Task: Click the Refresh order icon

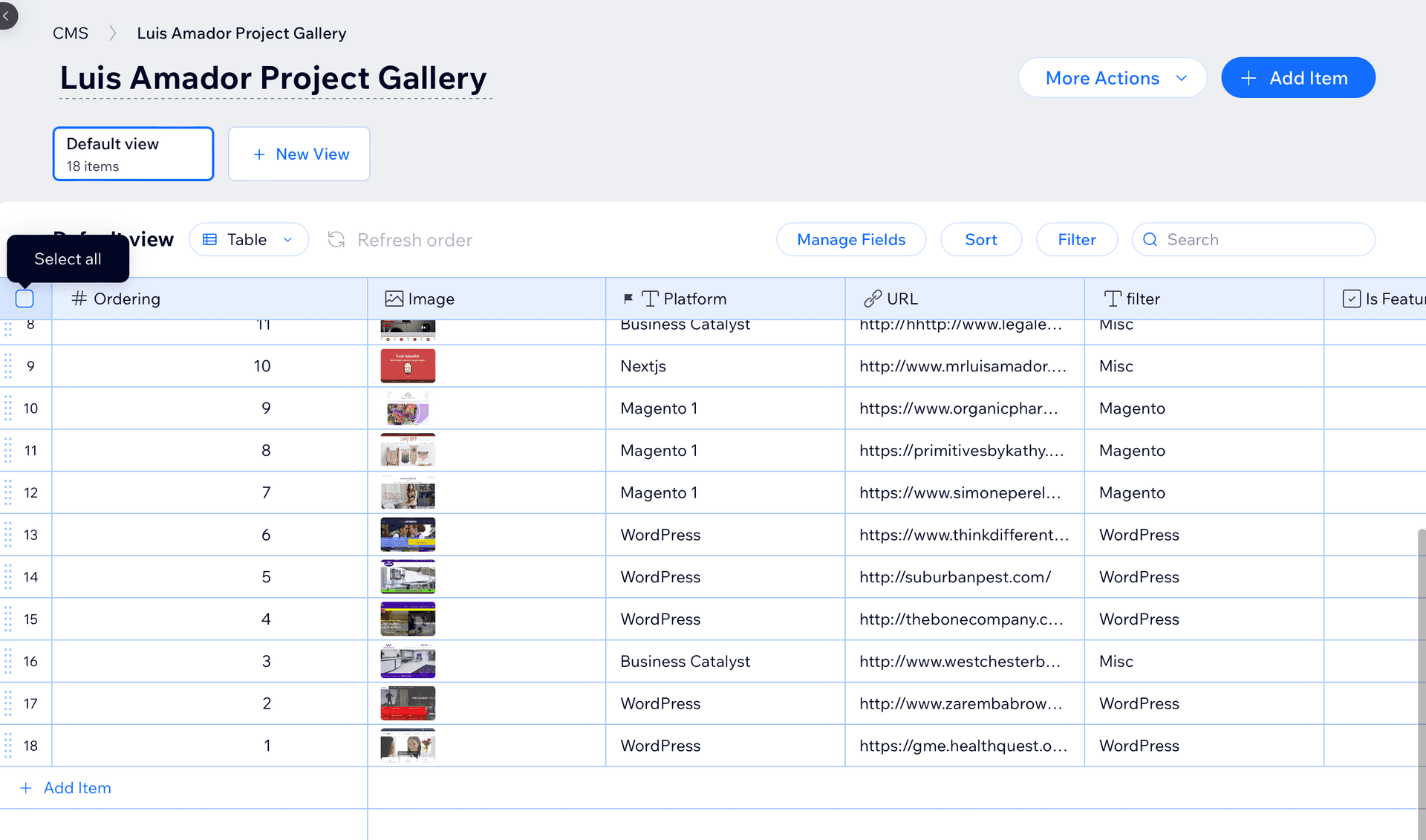Action: pos(336,239)
